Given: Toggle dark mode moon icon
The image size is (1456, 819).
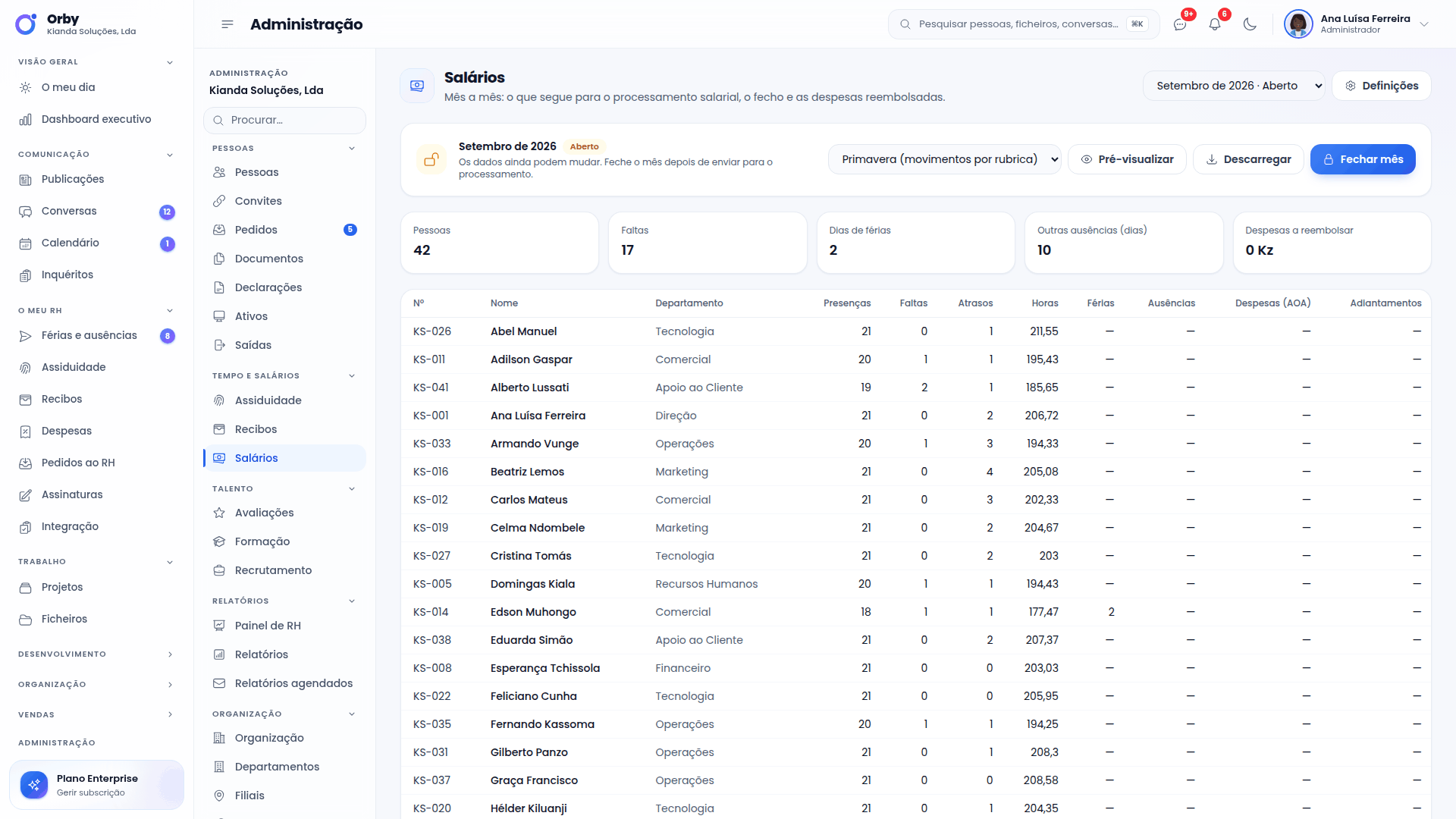Looking at the screenshot, I should (x=1250, y=24).
